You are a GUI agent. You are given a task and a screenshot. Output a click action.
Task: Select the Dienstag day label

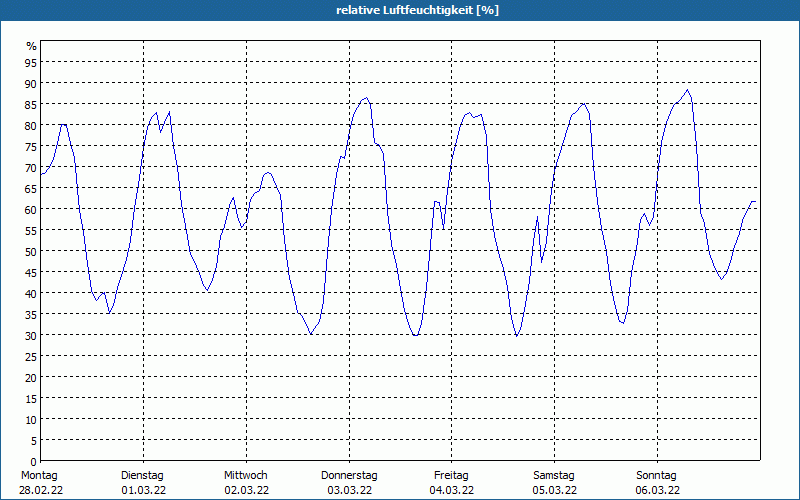[142, 475]
